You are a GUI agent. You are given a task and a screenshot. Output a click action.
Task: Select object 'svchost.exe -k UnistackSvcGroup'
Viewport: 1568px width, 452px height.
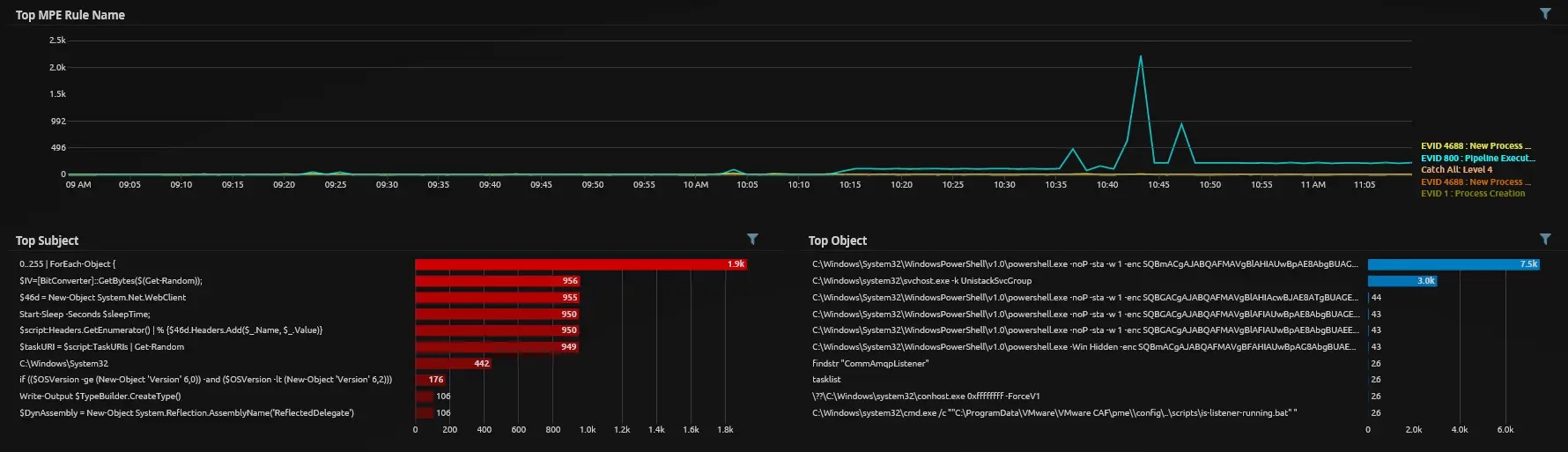click(921, 281)
